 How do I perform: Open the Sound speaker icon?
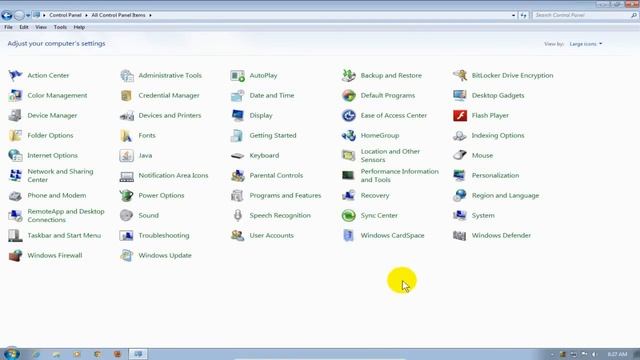pyautogui.click(x=127, y=216)
